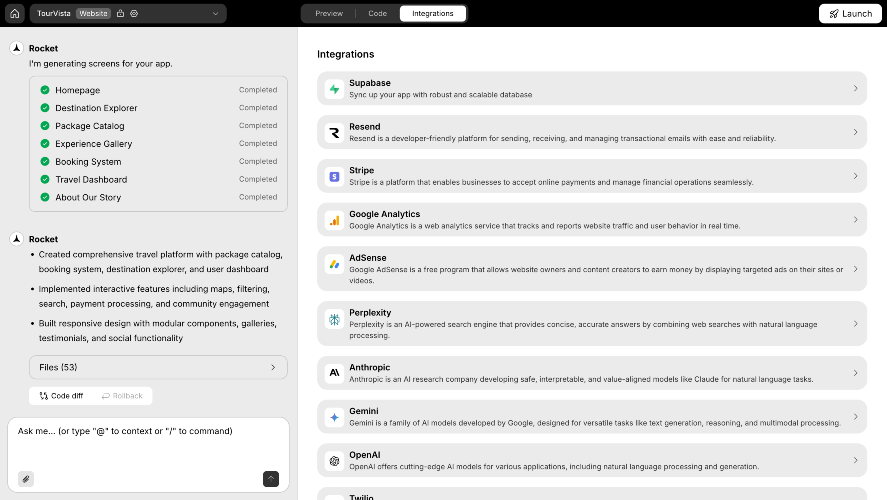Switch to the Code tab

pyautogui.click(x=377, y=14)
